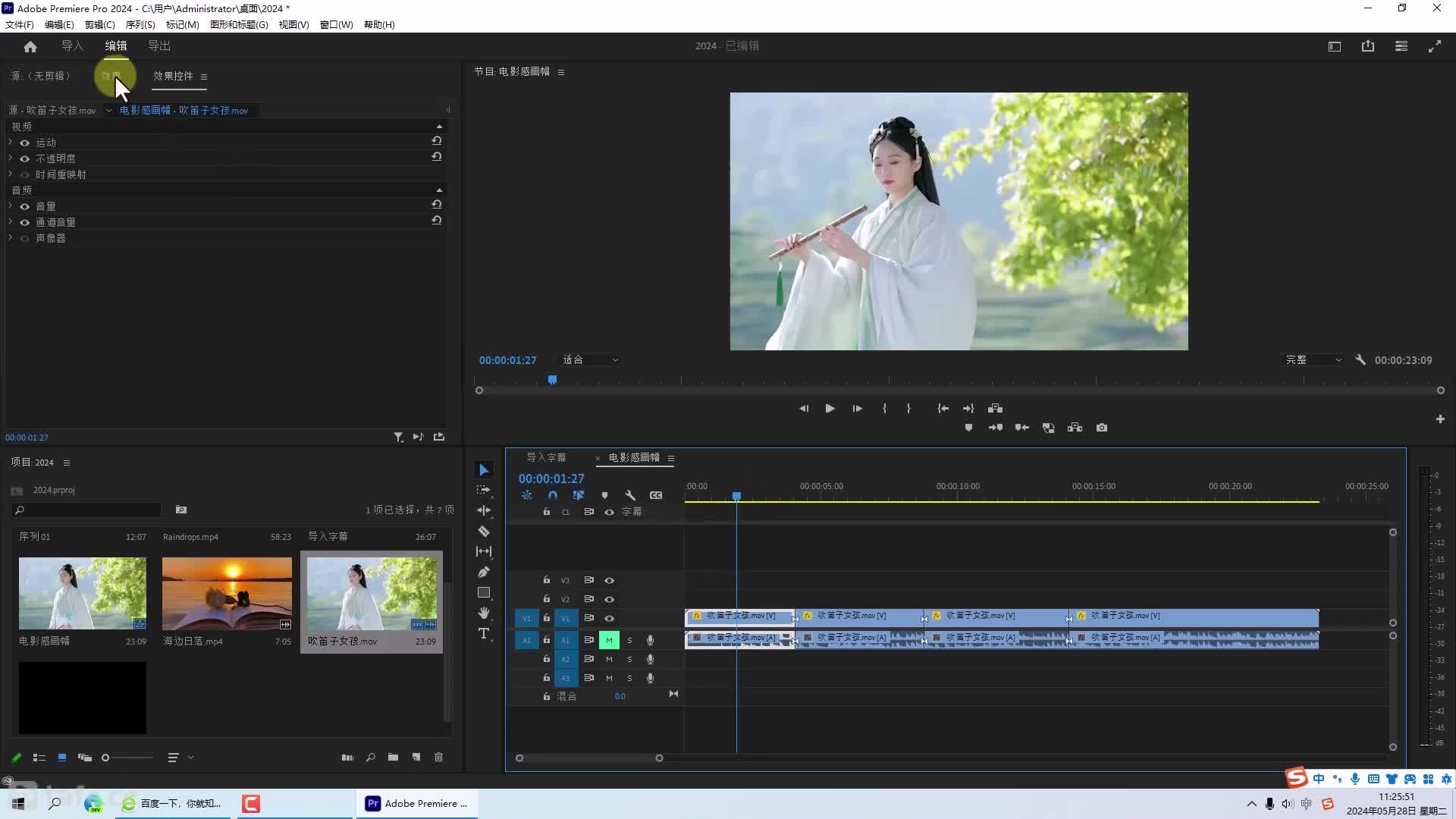Open the 序列(S) menu
This screenshot has height=819, width=1456.
(140, 25)
